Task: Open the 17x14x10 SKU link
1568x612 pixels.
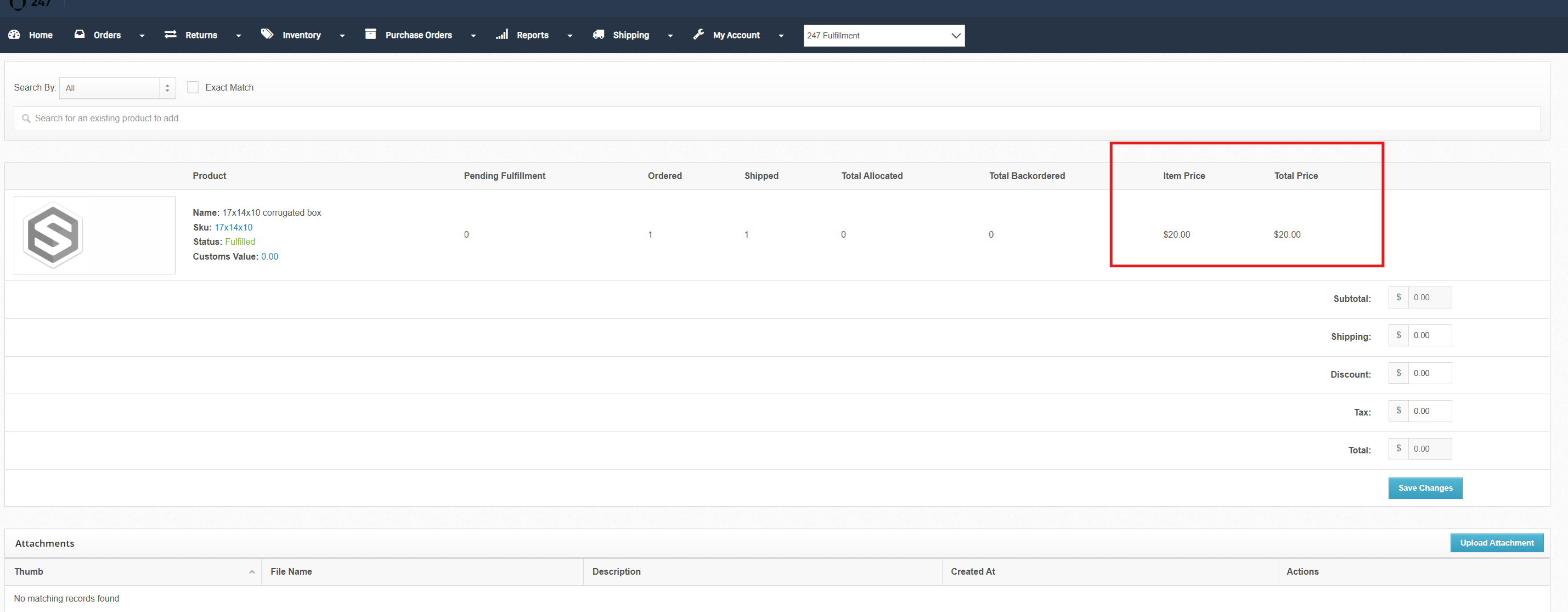Action: coord(233,228)
